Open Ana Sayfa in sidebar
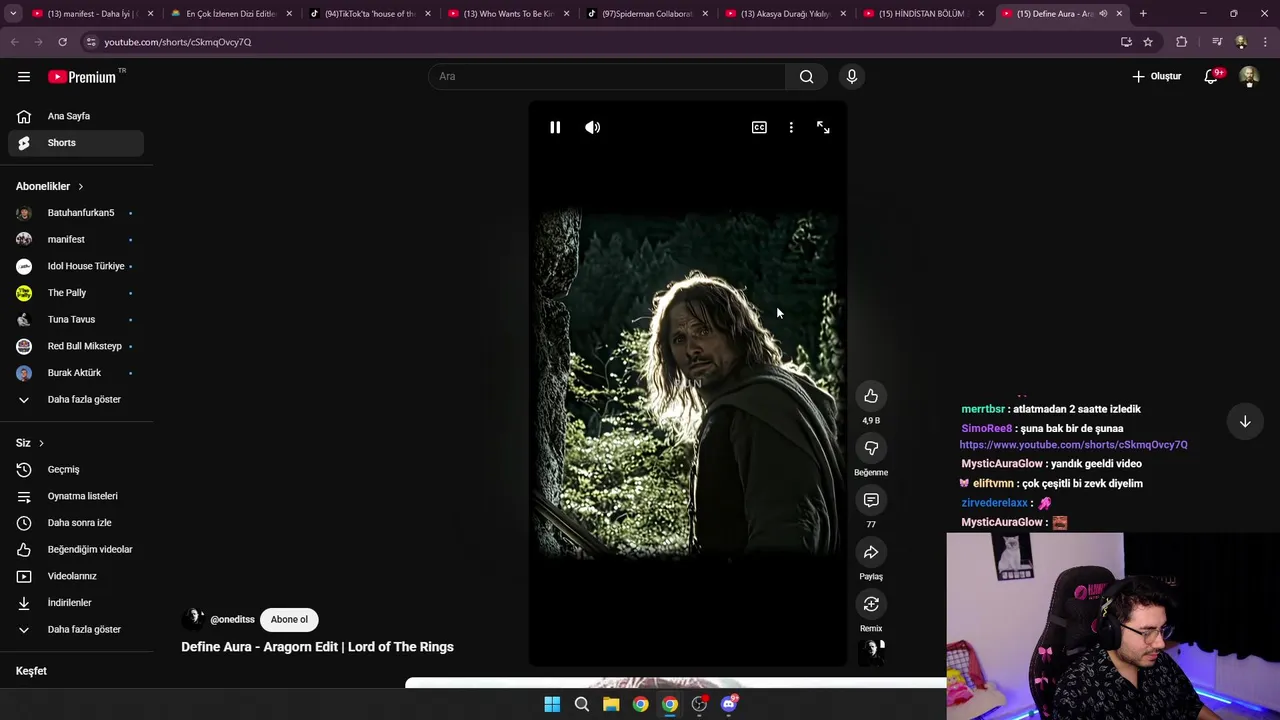 (x=76, y=116)
